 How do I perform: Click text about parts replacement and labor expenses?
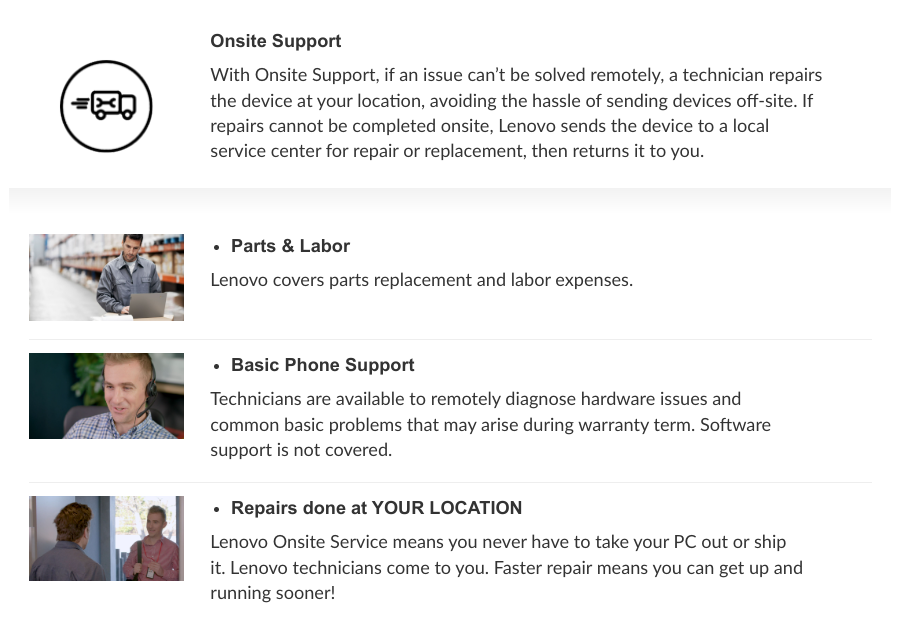(x=421, y=280)
